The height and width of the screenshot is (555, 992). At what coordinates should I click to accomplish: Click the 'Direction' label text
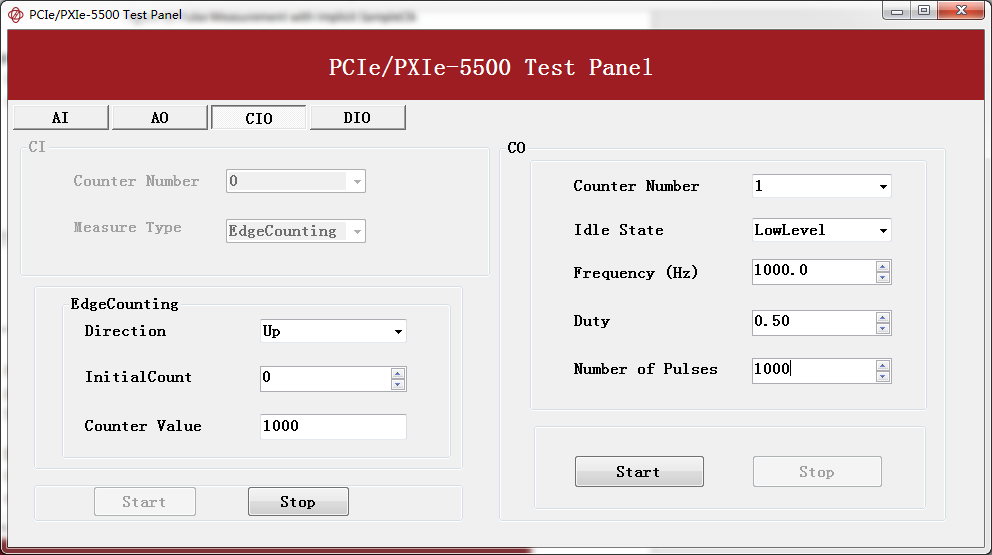point(125,331)
